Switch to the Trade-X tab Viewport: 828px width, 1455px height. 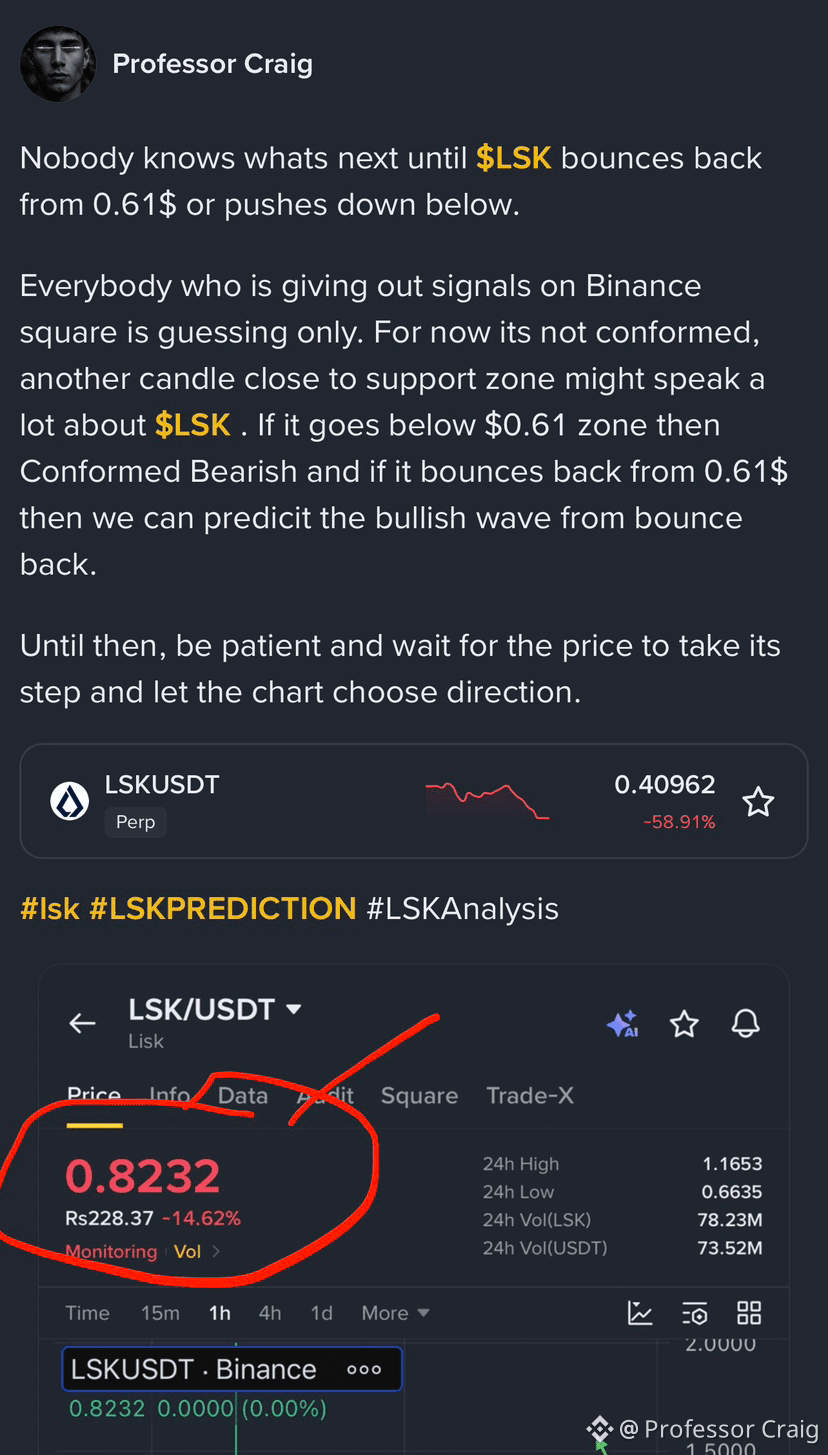[x=530, y=1095]
